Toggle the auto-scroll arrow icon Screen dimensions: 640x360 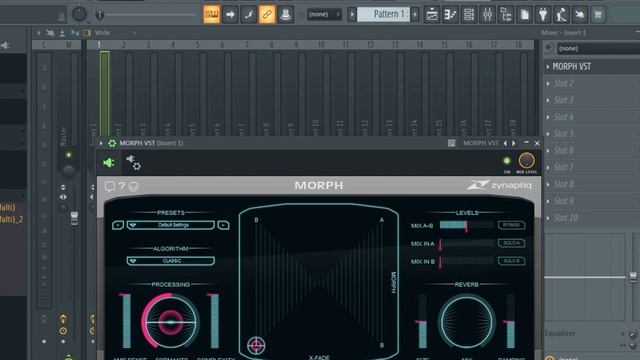(x=230, y=15)
